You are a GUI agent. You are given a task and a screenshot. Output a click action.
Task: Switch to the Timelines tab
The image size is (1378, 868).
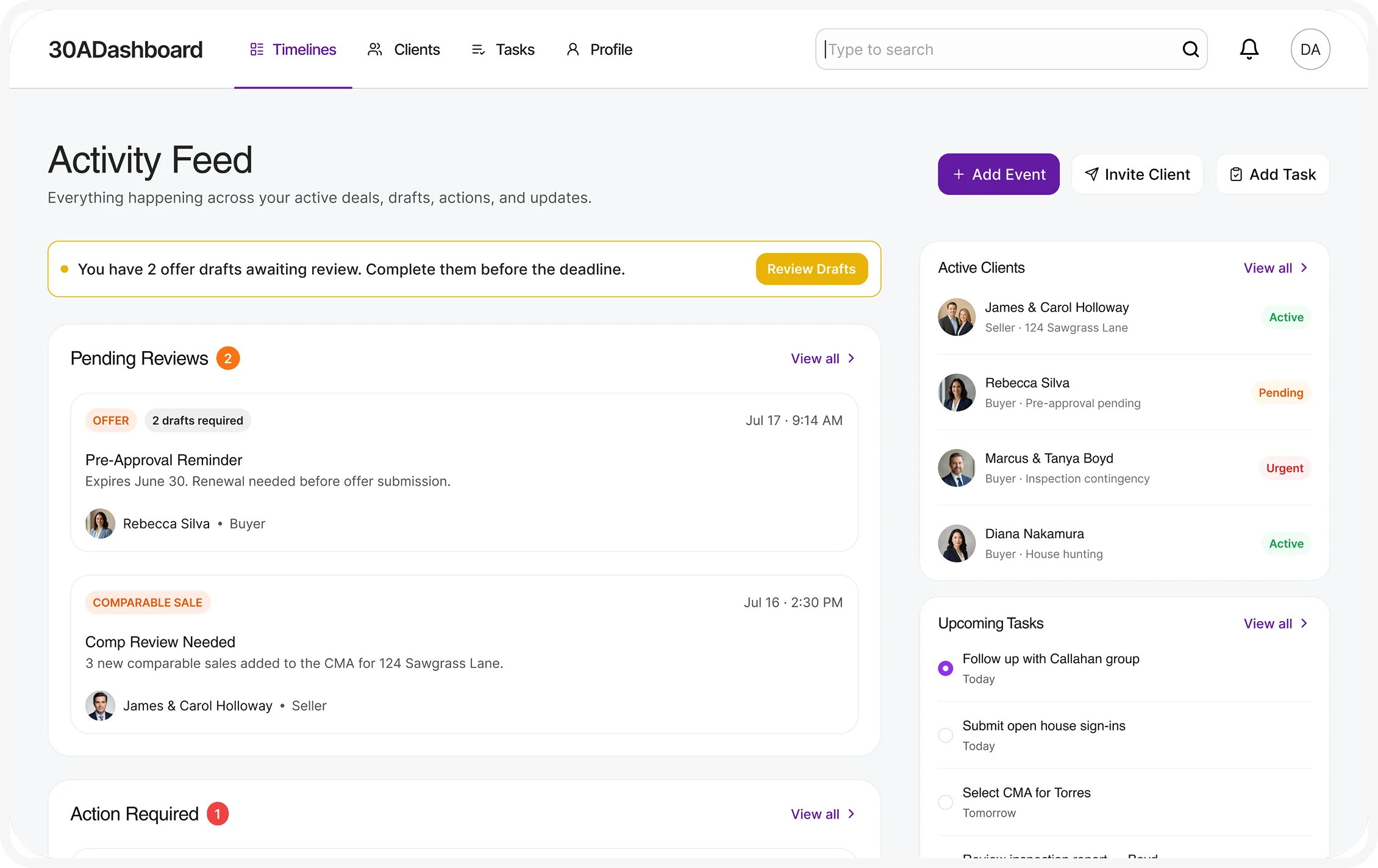[x=293, y=49]
